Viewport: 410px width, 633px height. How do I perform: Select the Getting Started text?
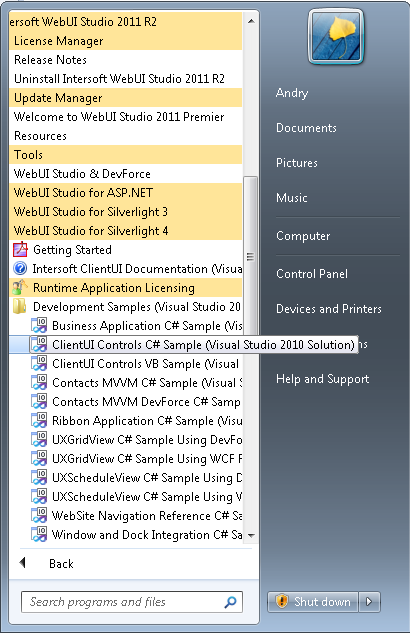(x=72, y=250)
